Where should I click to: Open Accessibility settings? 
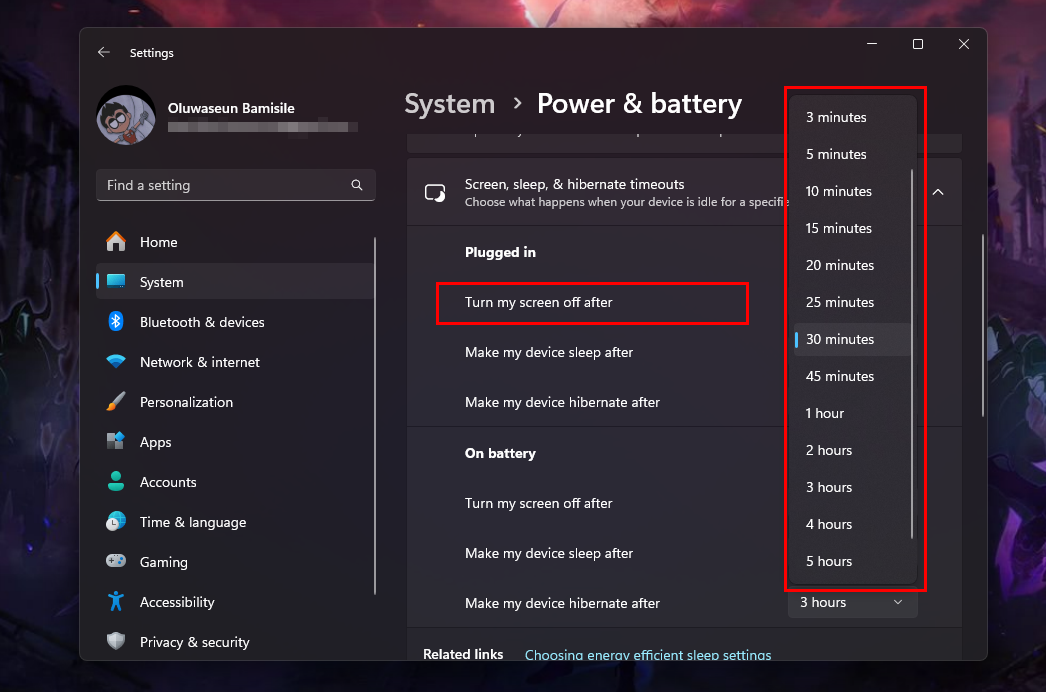(x=177, y=602)
